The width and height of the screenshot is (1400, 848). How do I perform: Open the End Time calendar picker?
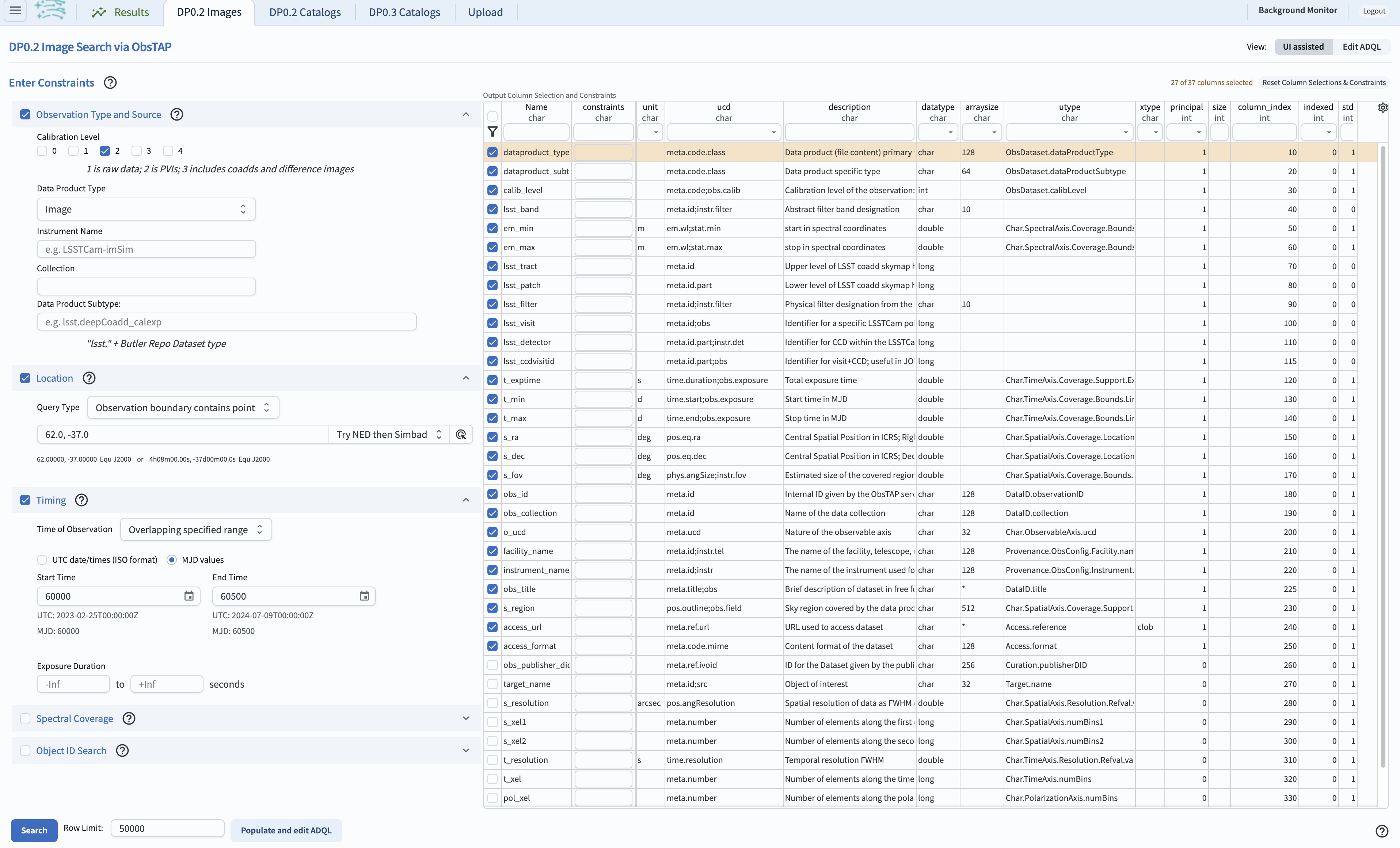point(364,596)
